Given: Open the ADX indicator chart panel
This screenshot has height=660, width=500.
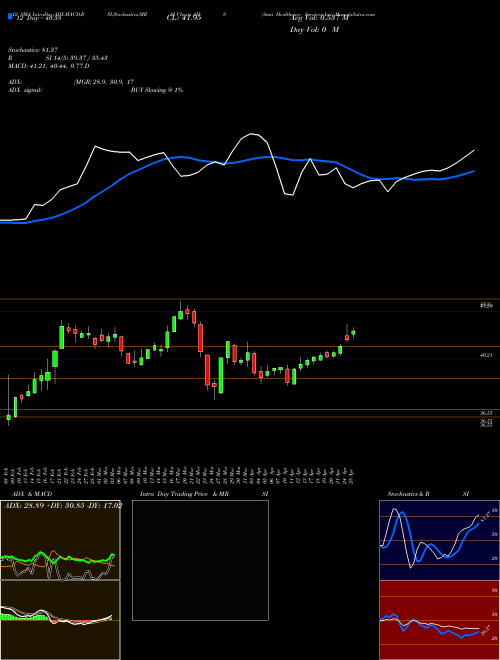Looking at the screenshot, I should 60,540.
